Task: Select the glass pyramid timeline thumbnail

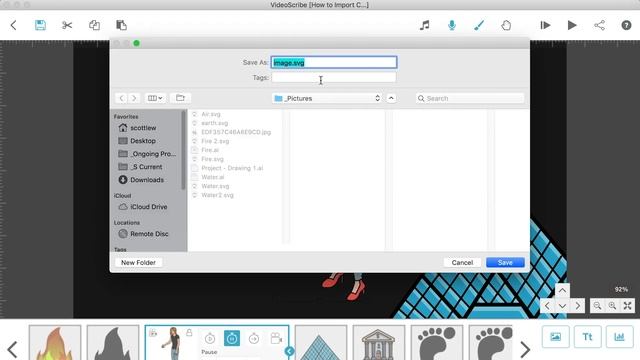Action: coord(321,343)
